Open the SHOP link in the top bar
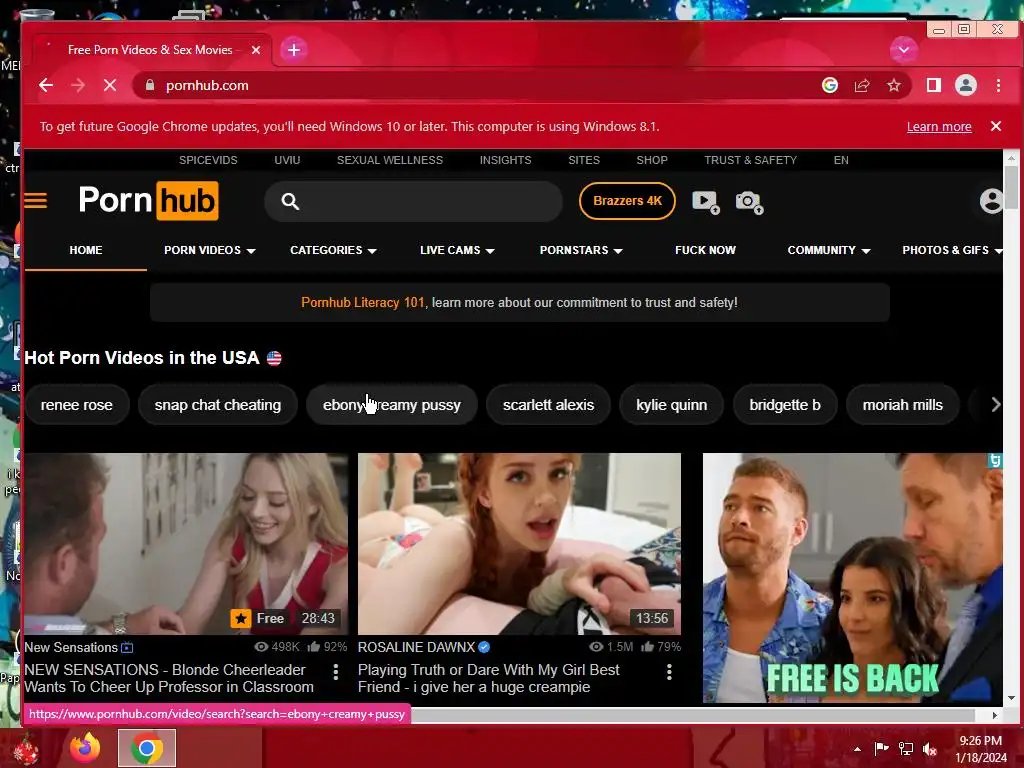 652,160
